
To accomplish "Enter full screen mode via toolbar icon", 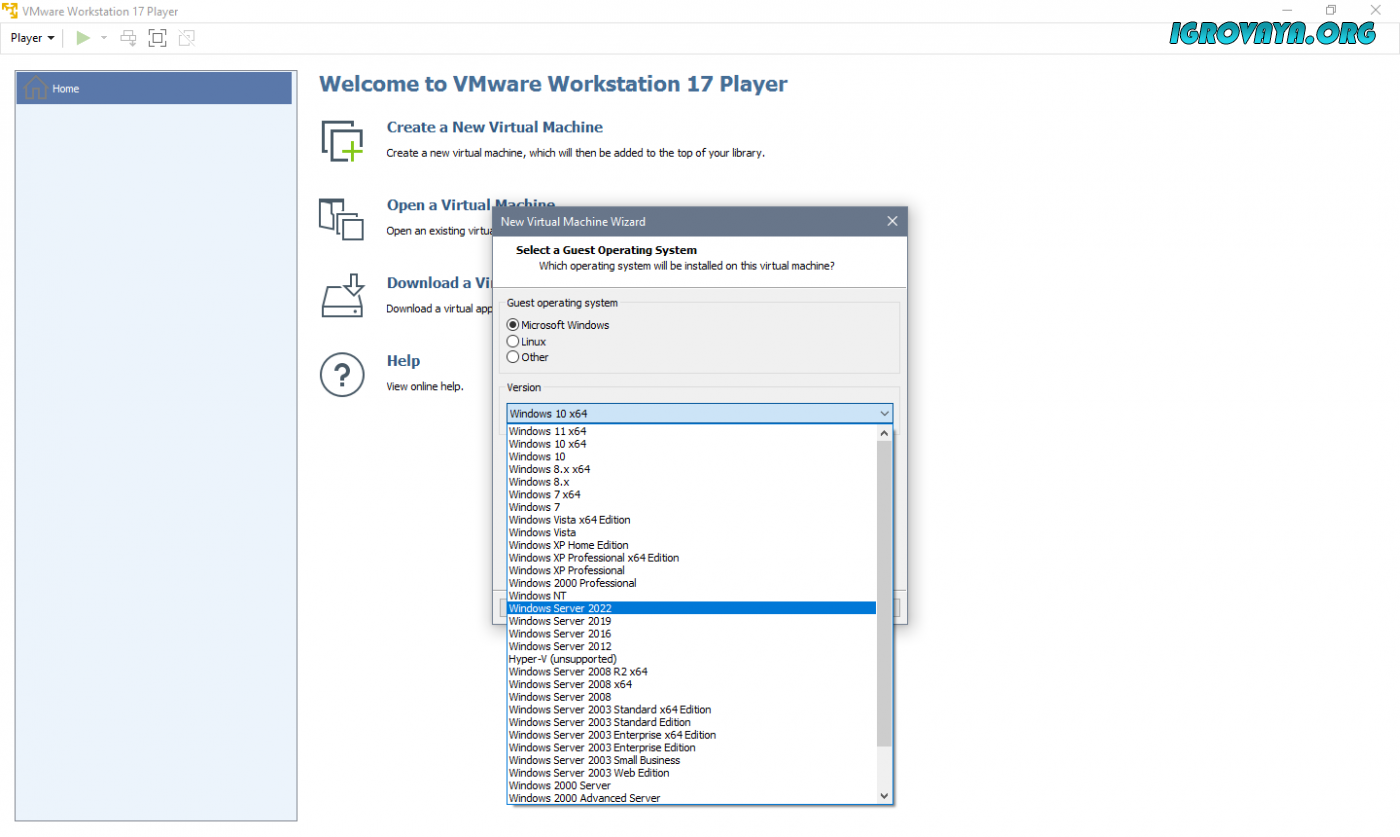I will pos(157,38).
